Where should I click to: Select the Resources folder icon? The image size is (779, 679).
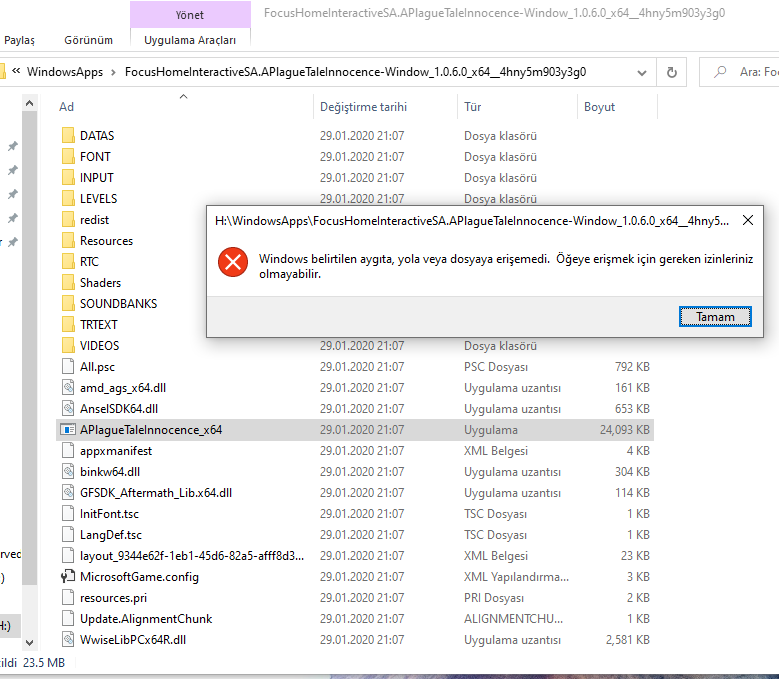coord(68,240)
